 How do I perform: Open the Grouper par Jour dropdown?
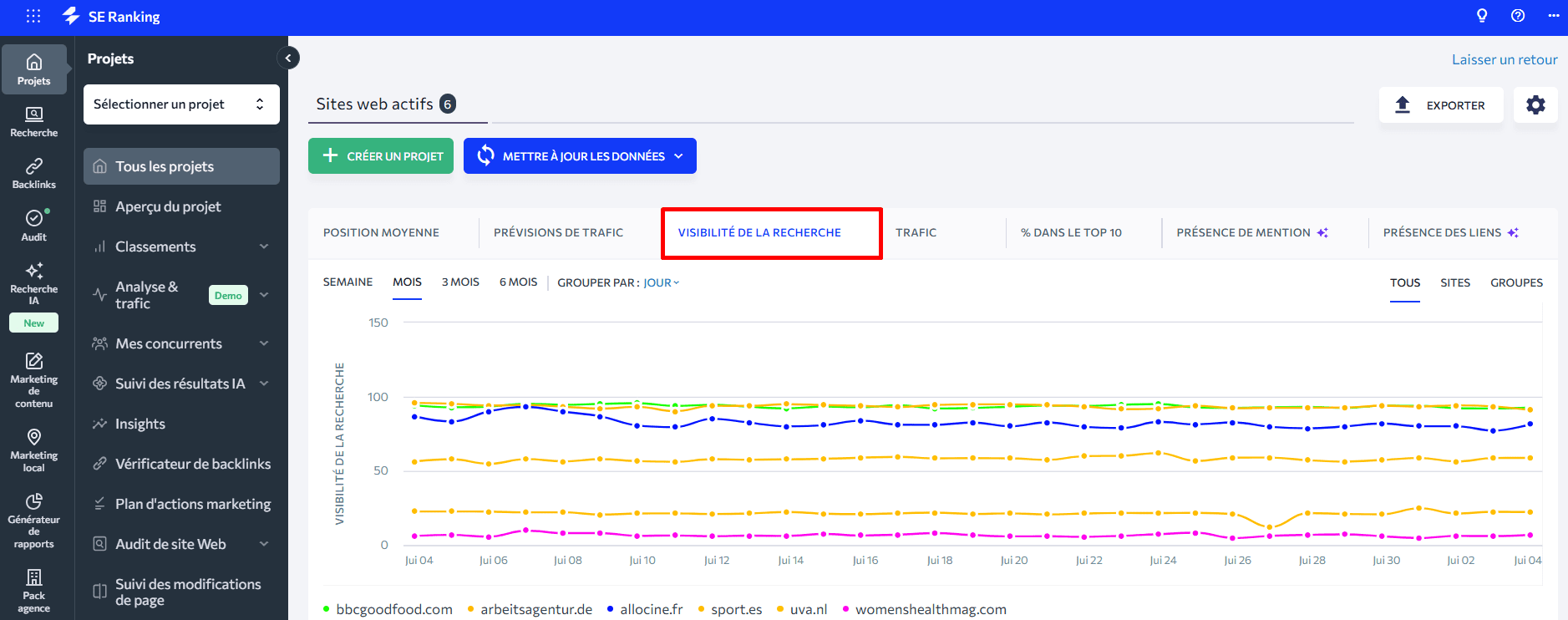(x=661, y=282)
